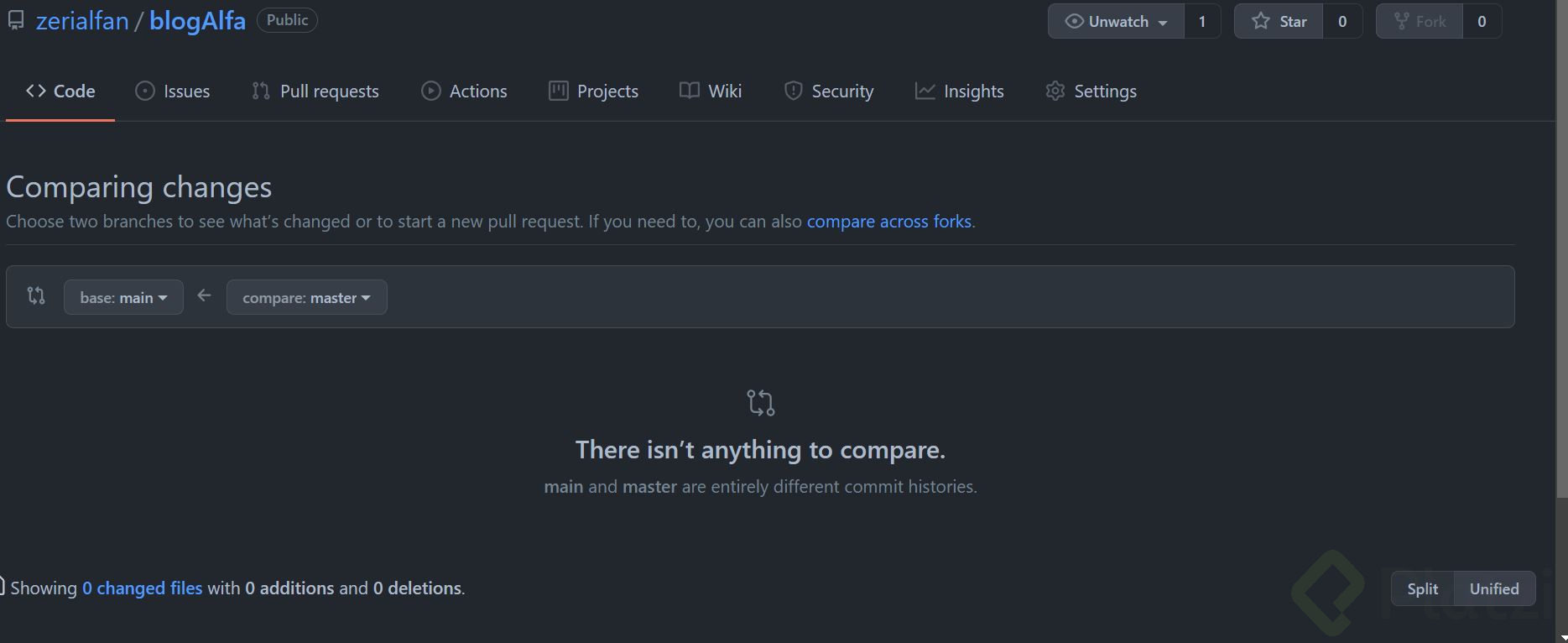Screen dimensions: 1568x643
Task: Click the Comparing changes heading
Action: tap(139, 187)
